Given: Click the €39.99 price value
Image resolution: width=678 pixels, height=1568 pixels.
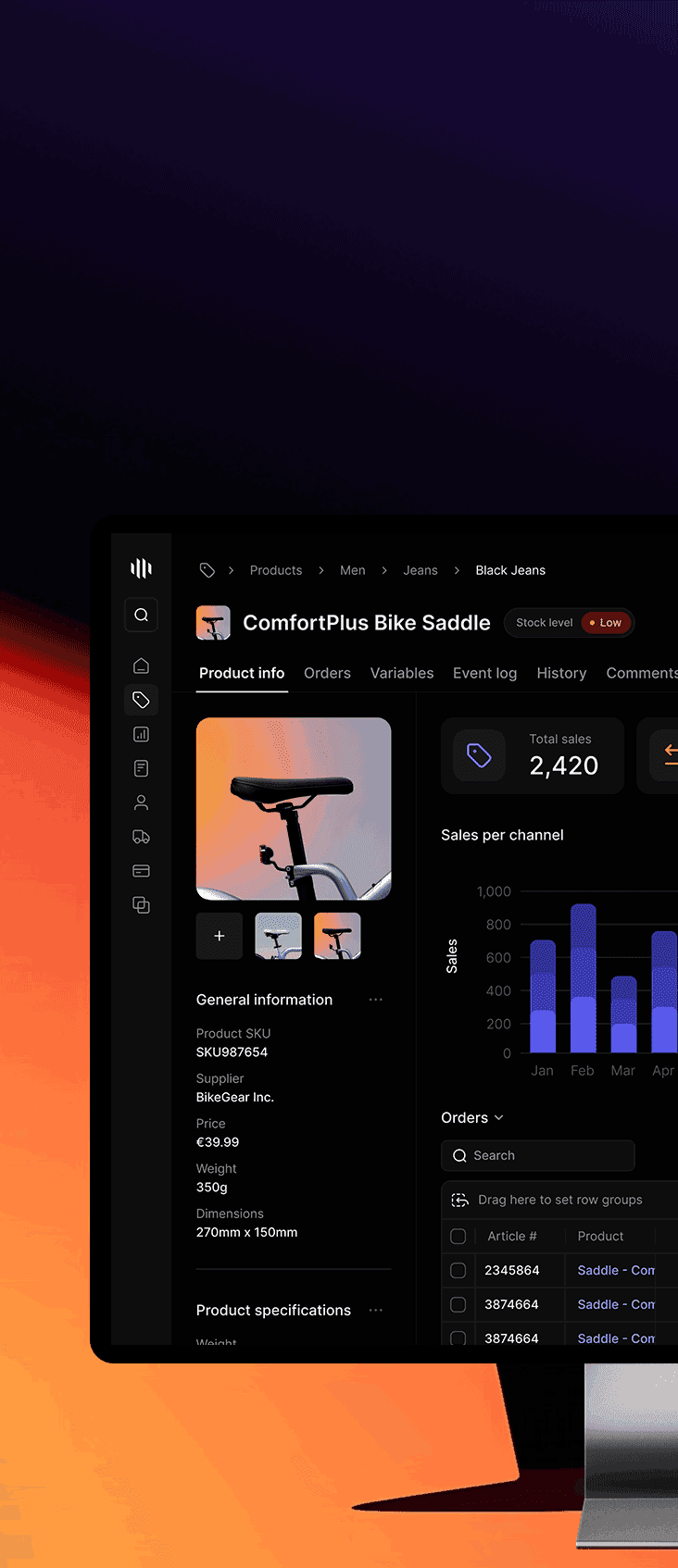Looking at the screenshot, I should tap(218, 1142).
